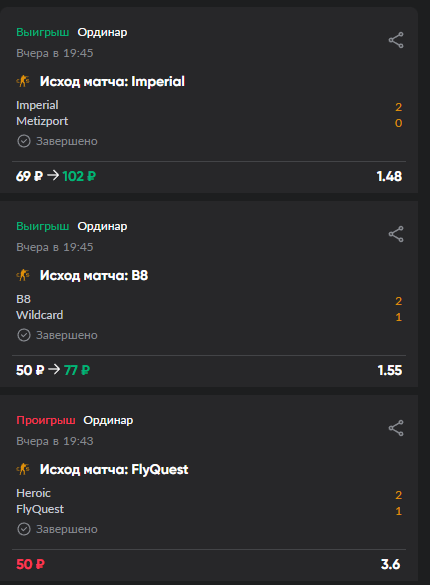Click the completed checkmark under FlyQuest
430x585 pixels.
(24, 529)
